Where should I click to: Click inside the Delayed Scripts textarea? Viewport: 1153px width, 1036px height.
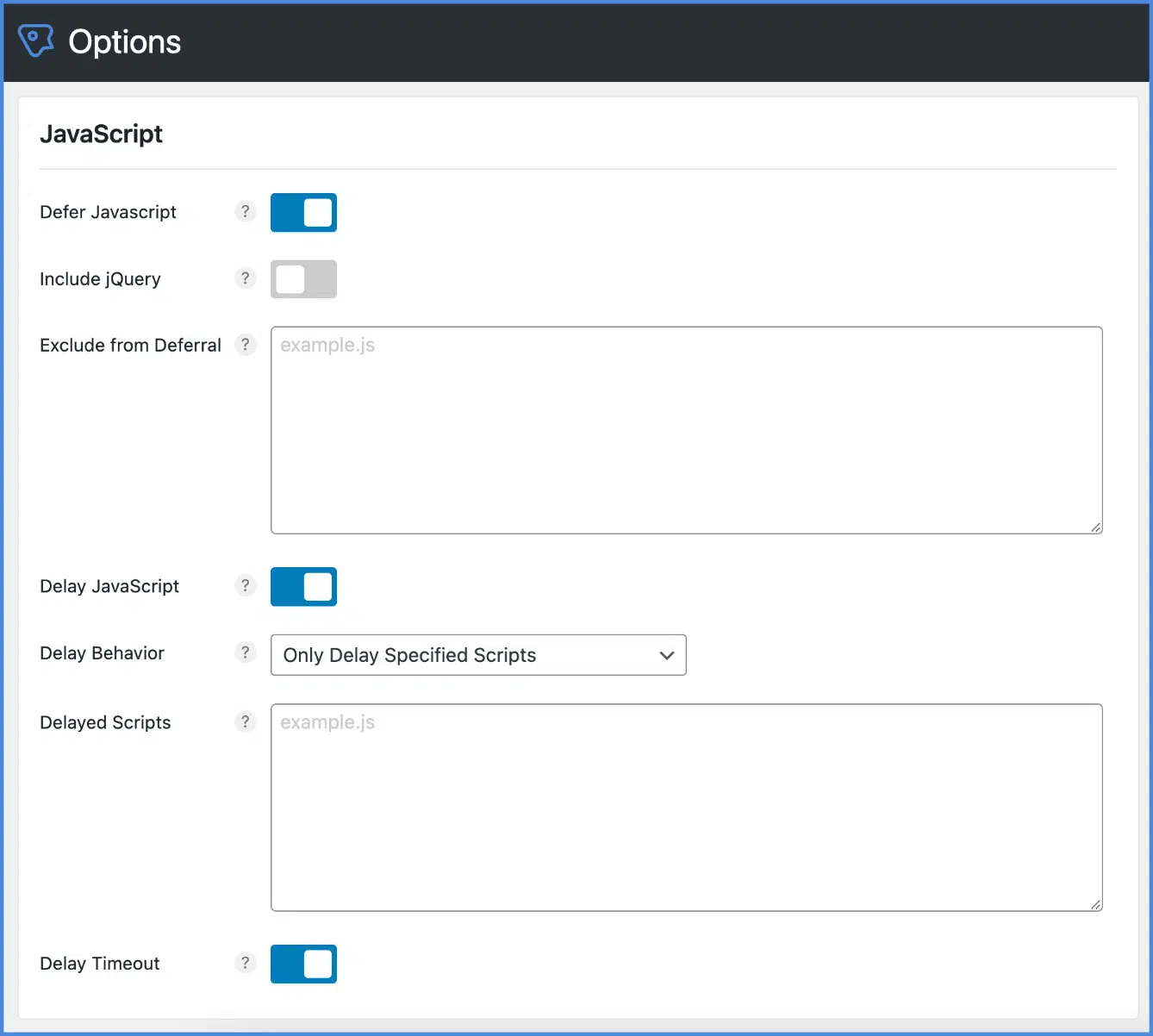click(685, 806)
